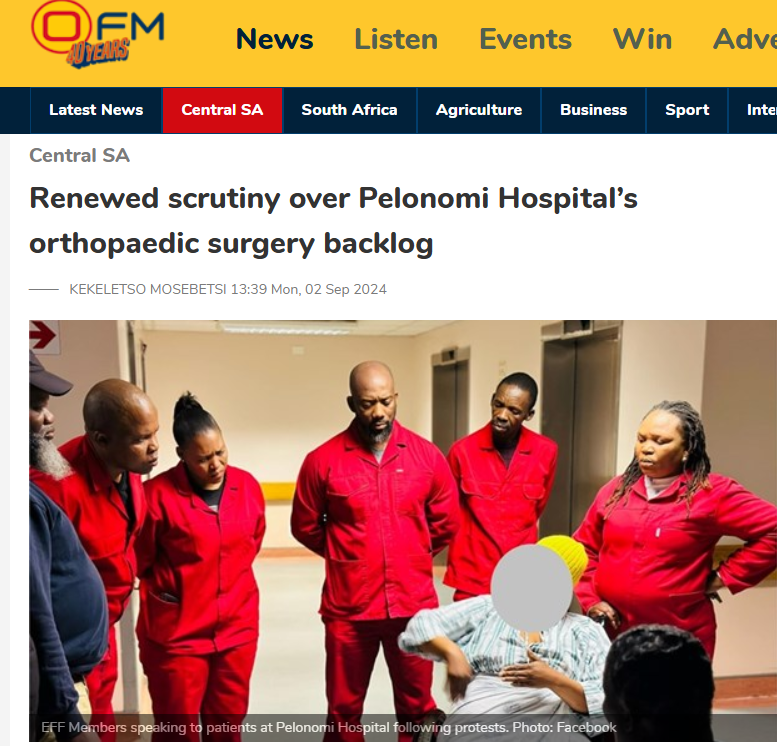Click the Pelonomi Hospital article headline
777x746 pixels.
coord(333,221)
